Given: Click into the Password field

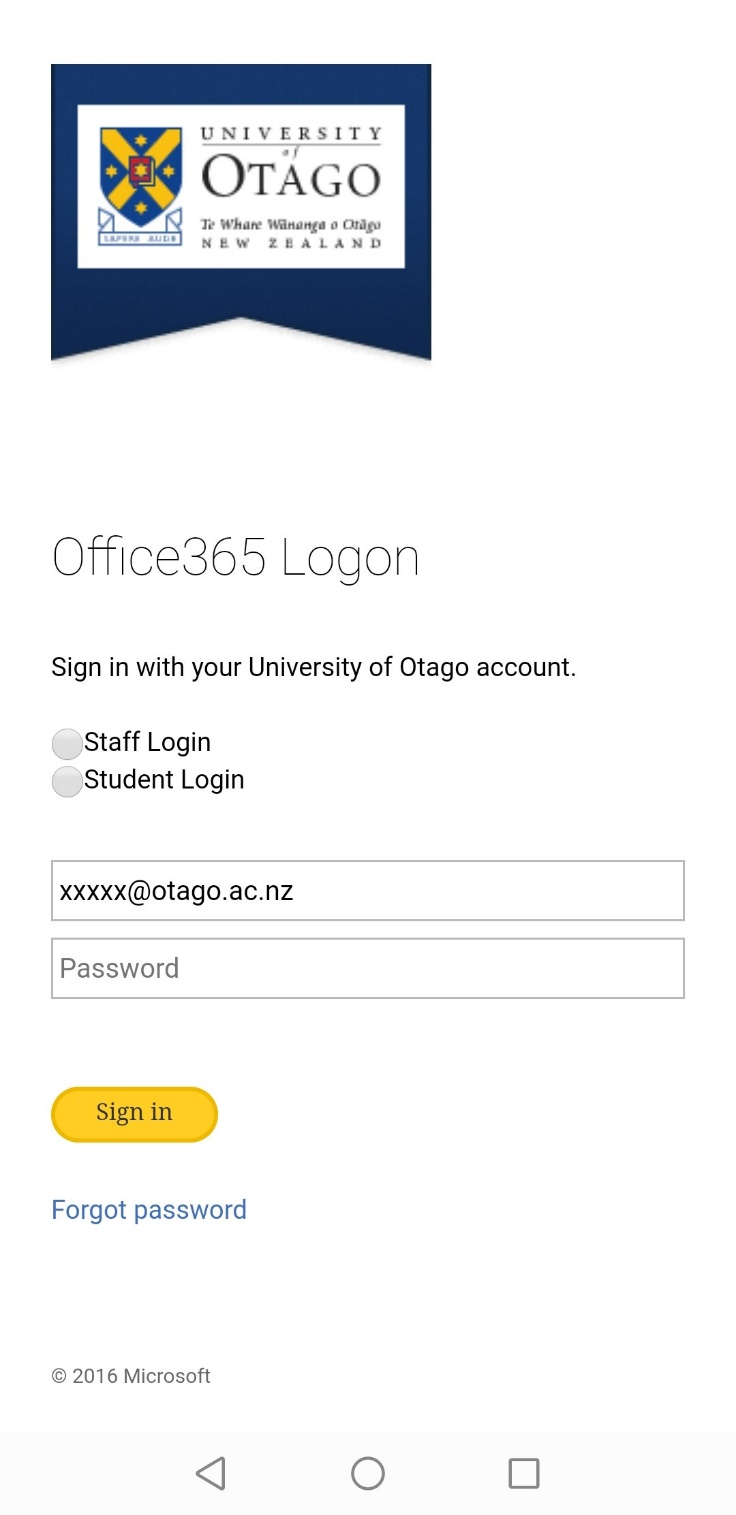Looking at the screenshot, I should click(368, 968).
